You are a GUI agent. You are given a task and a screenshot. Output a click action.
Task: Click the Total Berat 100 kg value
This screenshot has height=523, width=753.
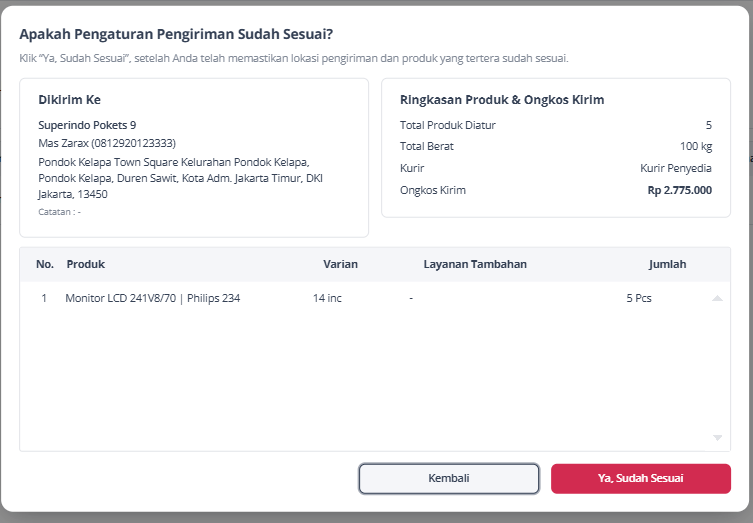[696, 146]
